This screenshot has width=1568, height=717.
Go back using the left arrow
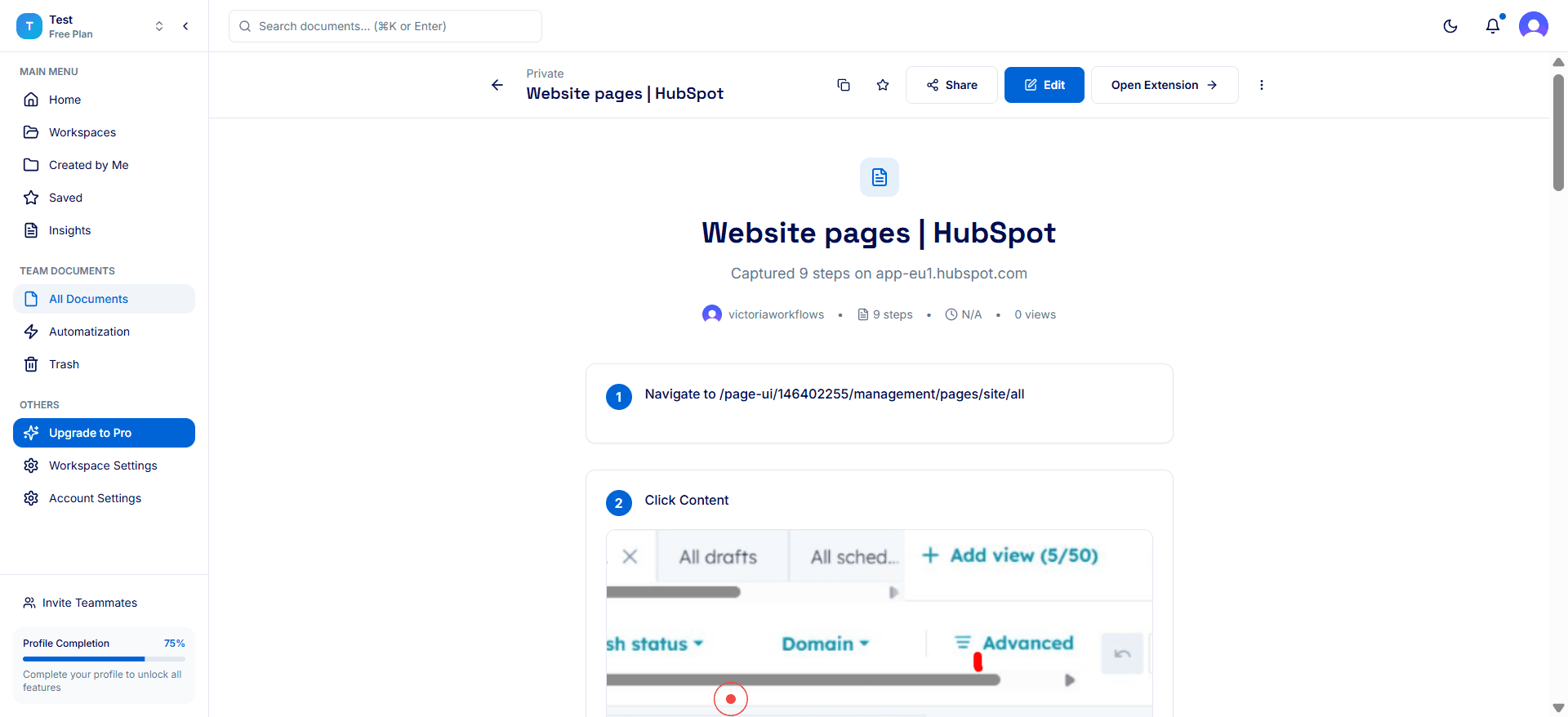(497, 85)
